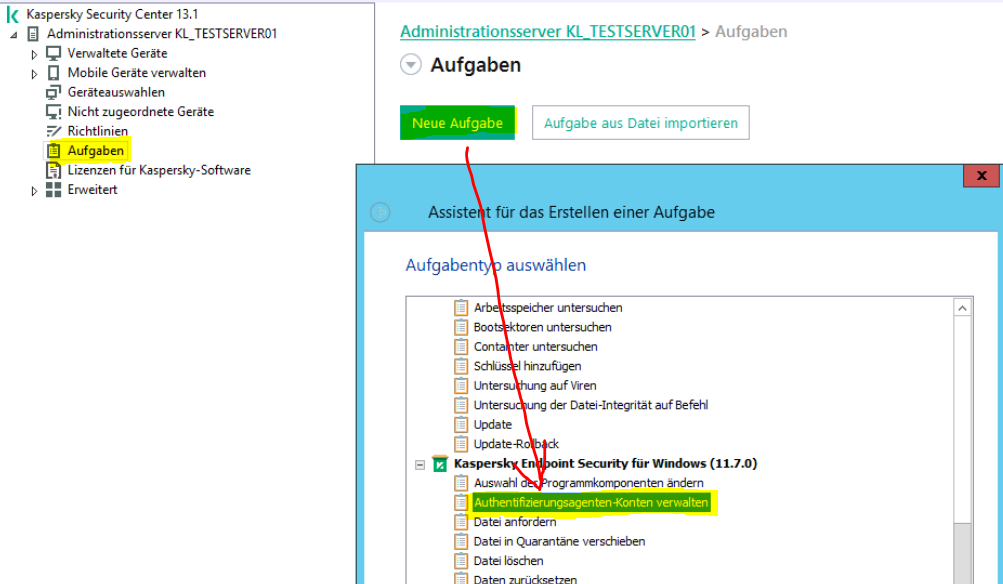Expand the Erweitert node
Image resolution: width=1003 pixels, height=584 pixels.
tap(34, 191)
